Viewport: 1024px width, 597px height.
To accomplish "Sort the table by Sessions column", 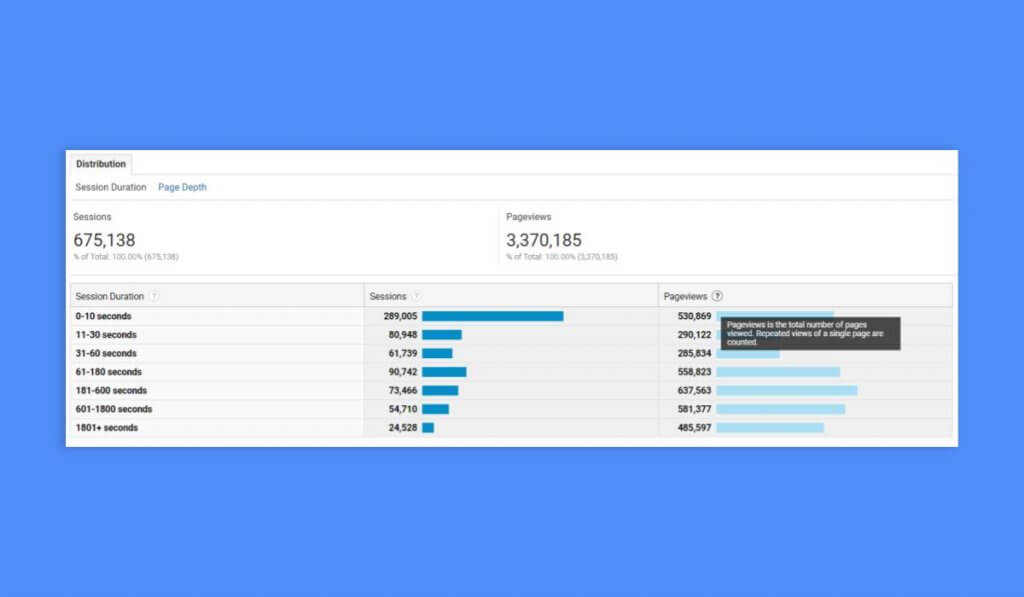I will 388,296.
